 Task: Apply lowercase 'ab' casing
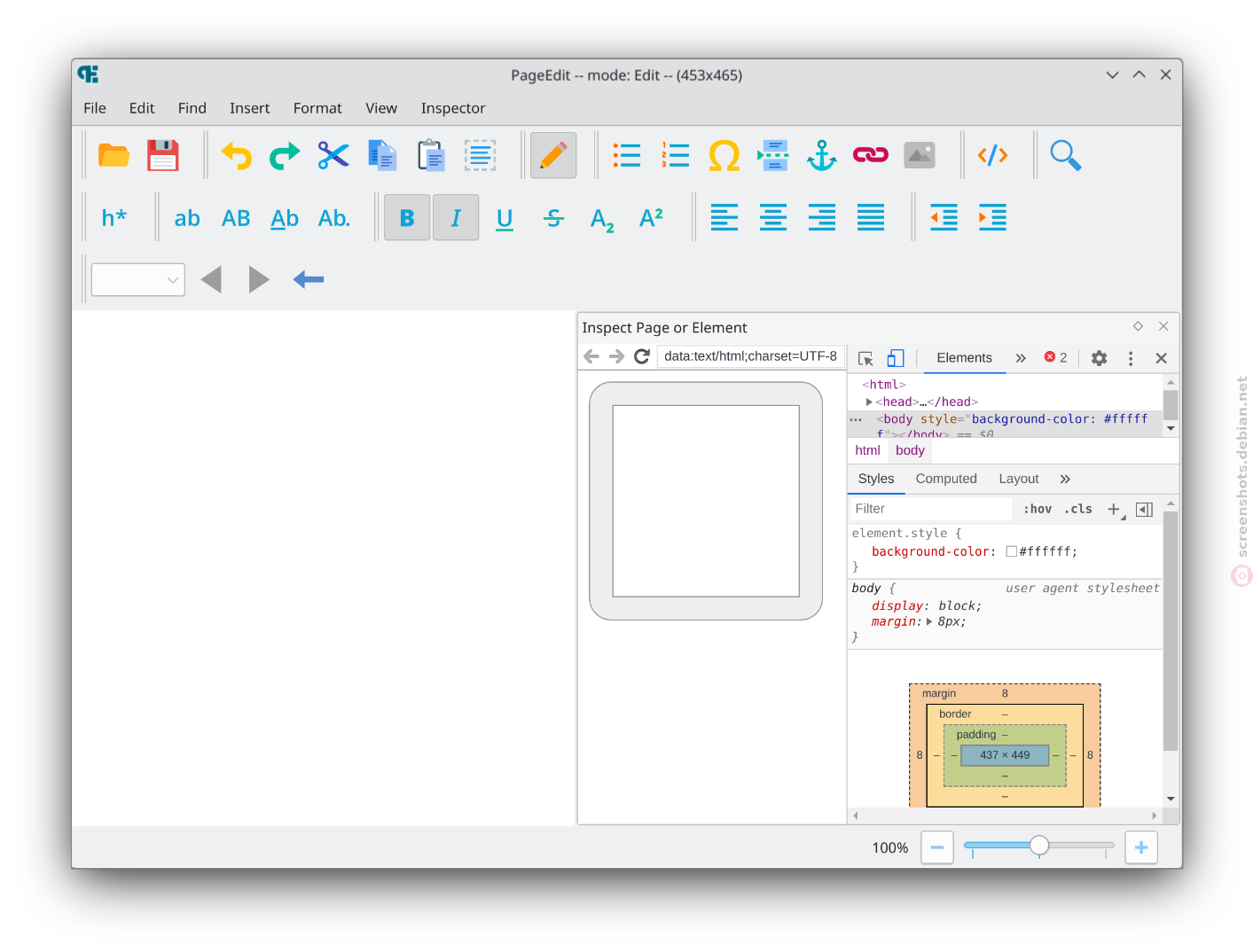[x=187, y=218]
